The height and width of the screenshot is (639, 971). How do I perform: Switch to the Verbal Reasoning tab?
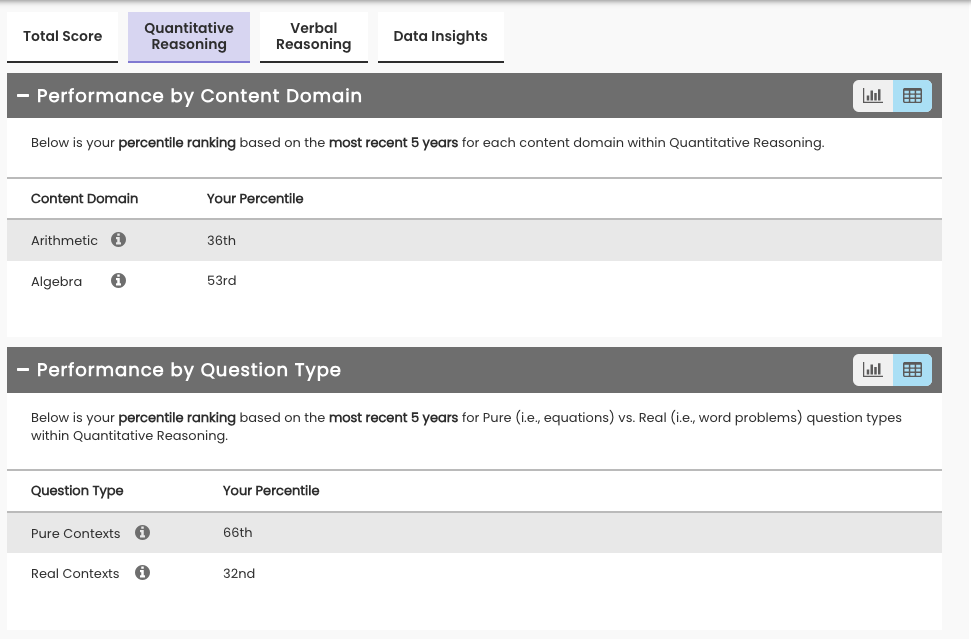313,37
